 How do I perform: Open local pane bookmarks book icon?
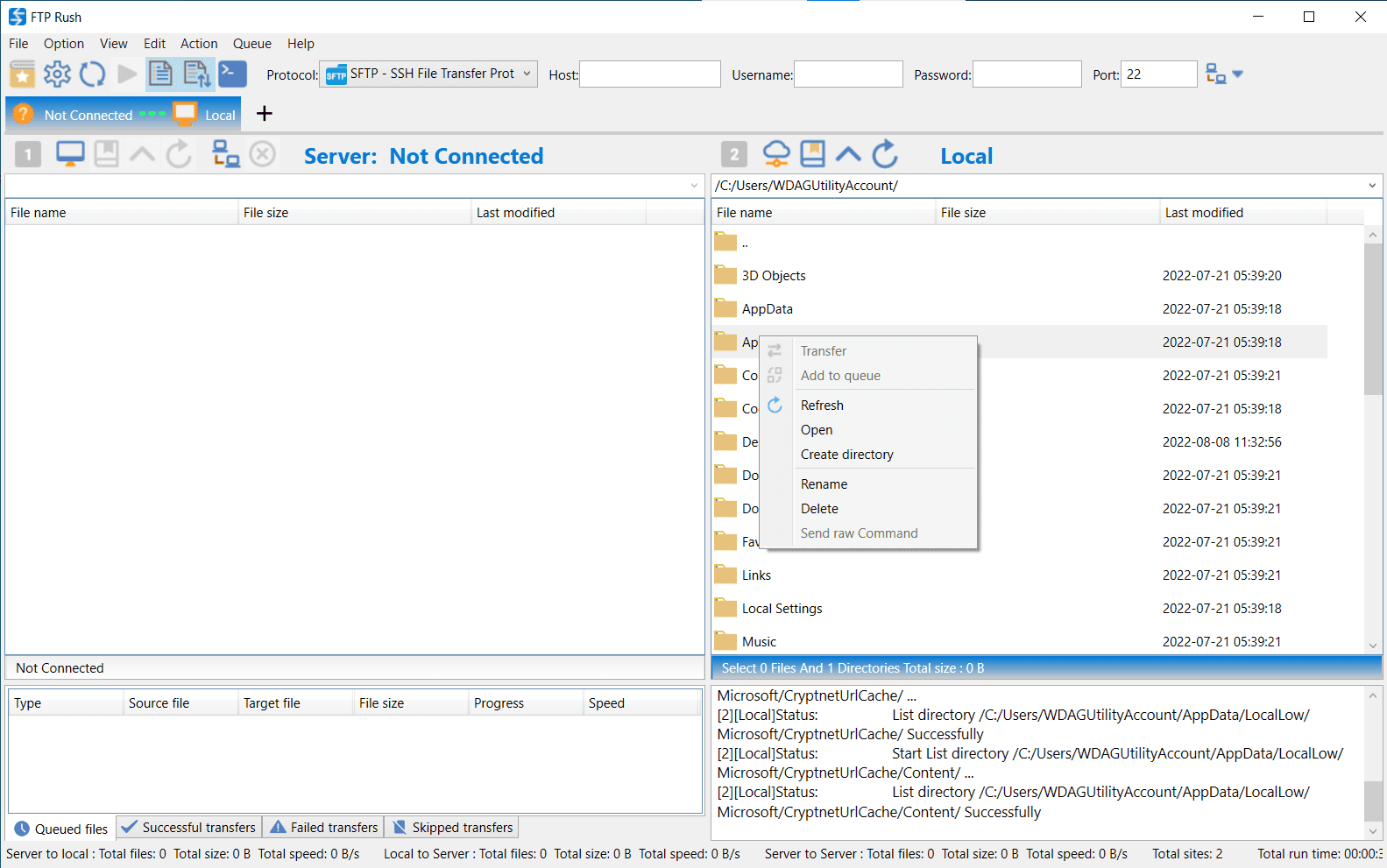[x=813, y=154]
